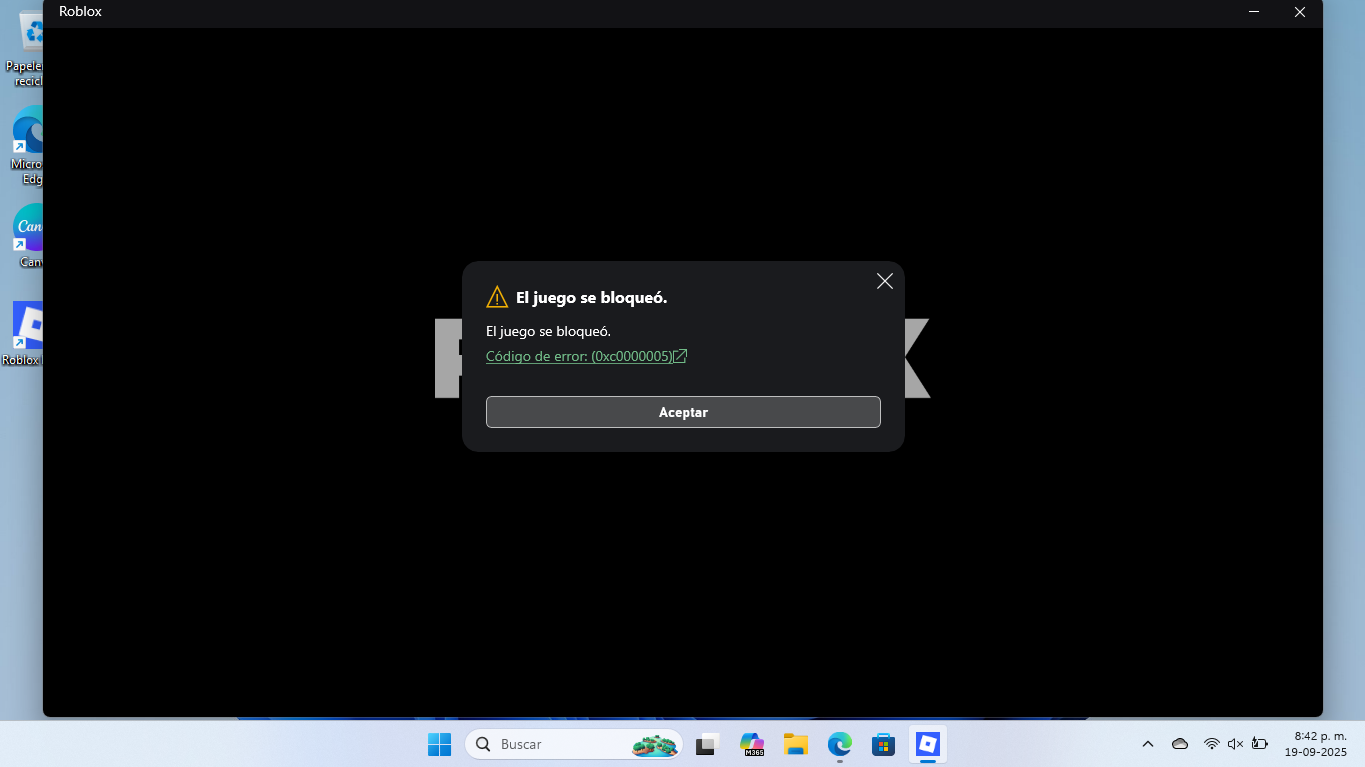Image resolution: width=1365 pixels, height=767 pixels.
Task: Open Task View from the taskbar
Action: (x=706, y=744)
